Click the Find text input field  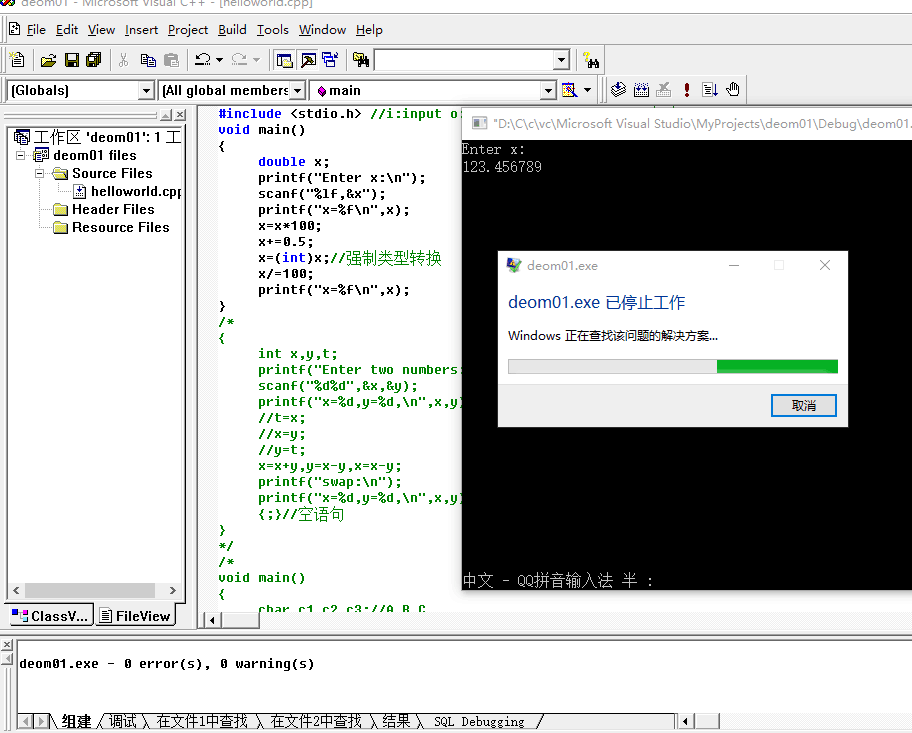click(464, 60)
